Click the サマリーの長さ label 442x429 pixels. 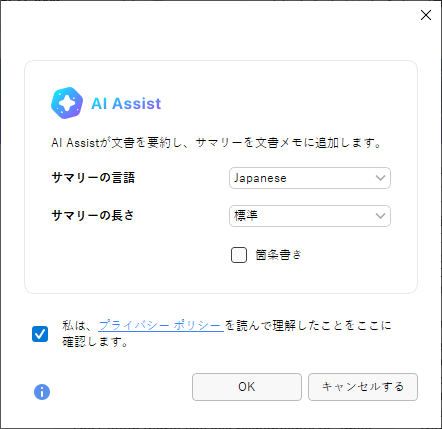pyautogui.click(x=93, y=216)
